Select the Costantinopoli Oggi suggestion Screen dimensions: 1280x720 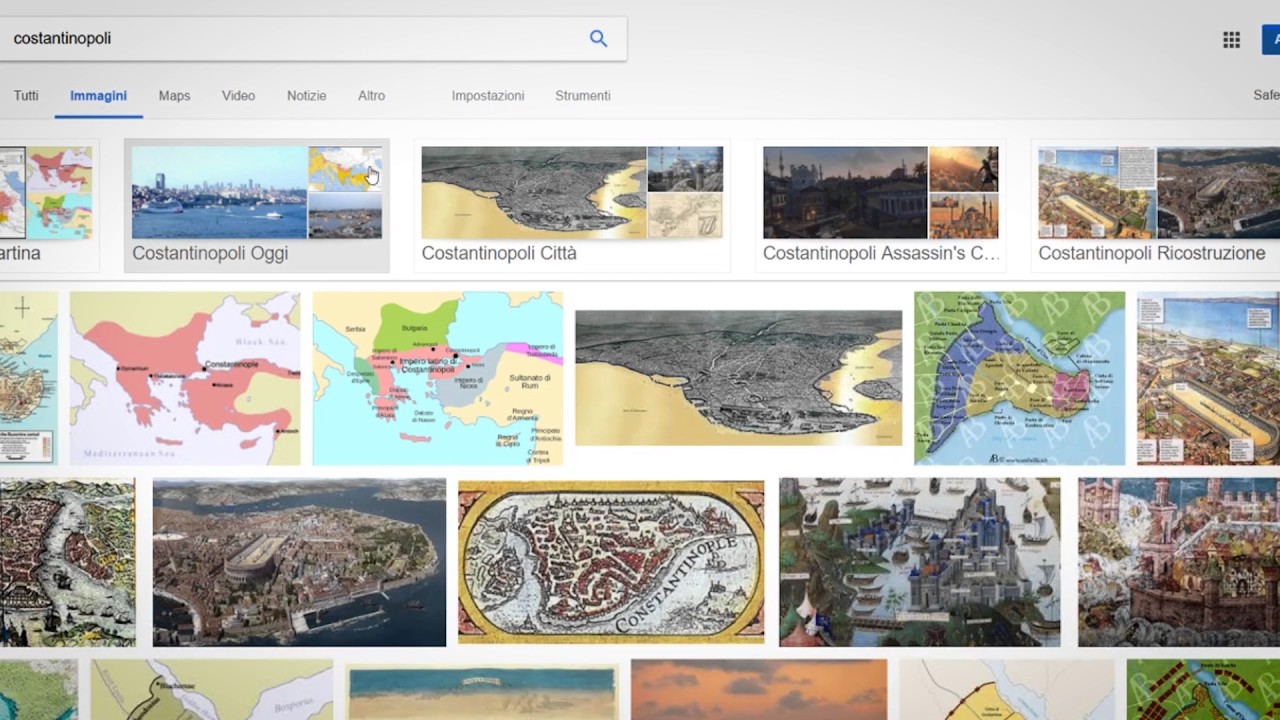point(257,205)
